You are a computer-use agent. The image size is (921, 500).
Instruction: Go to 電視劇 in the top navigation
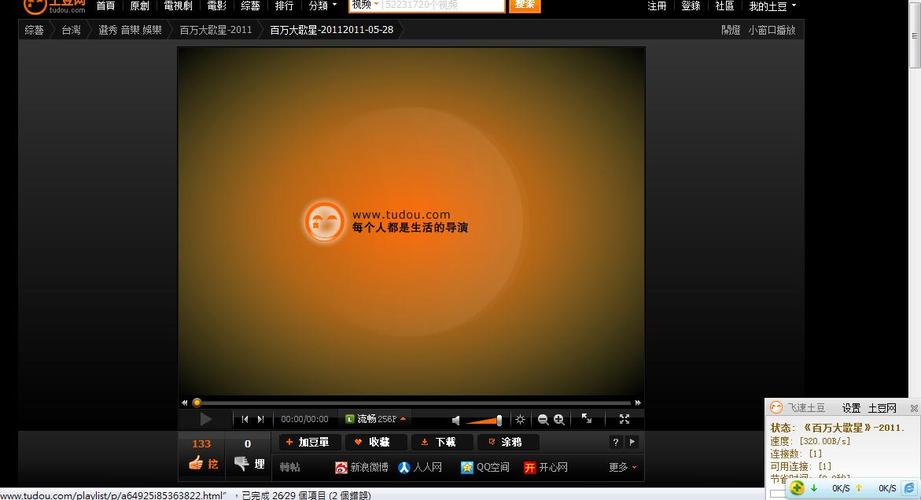tap(177, 6)
